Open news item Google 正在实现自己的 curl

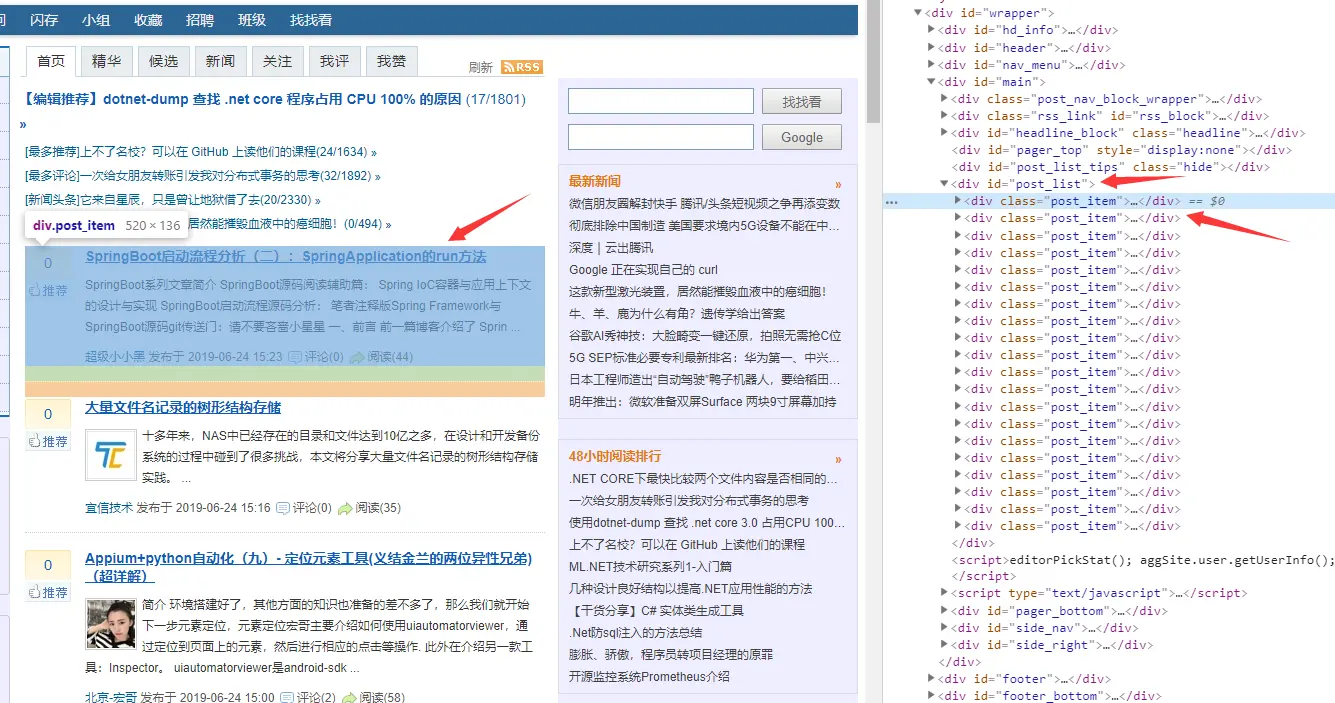coord(644,269)
